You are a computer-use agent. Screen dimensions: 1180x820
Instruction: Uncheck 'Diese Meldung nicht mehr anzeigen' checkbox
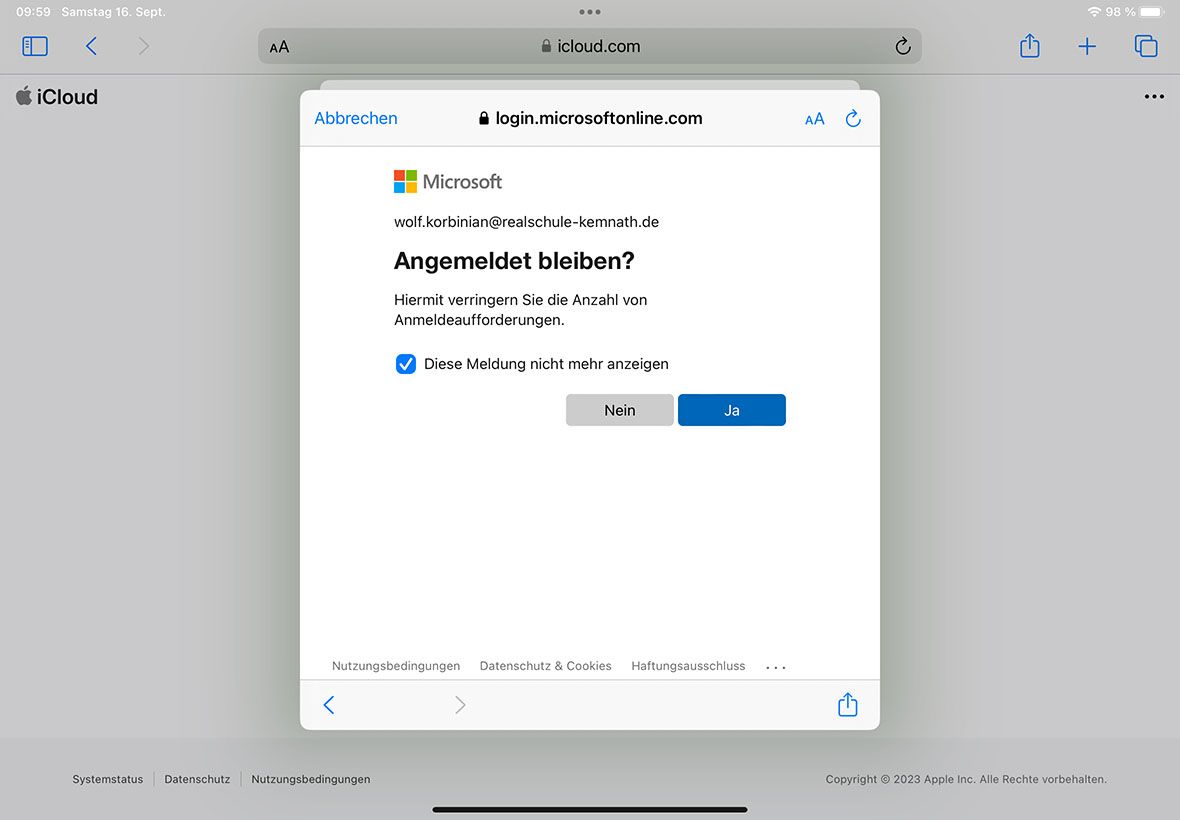[x=406, y=364]
